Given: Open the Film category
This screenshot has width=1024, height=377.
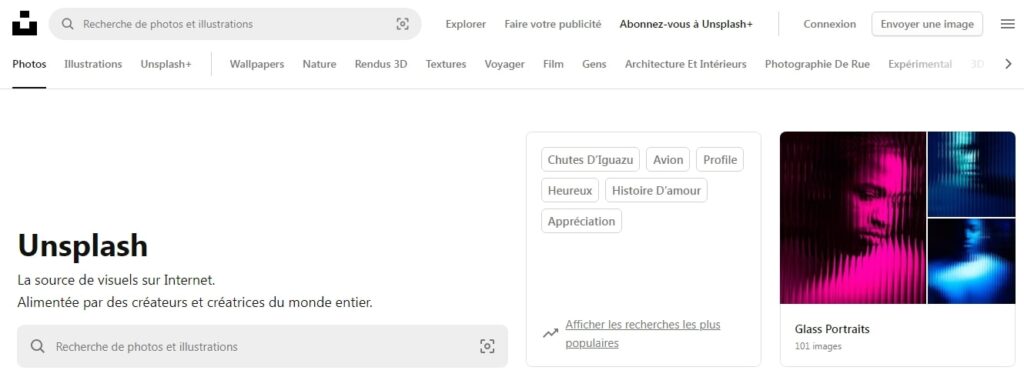Looking at the screenshot, I should (553, 64).
